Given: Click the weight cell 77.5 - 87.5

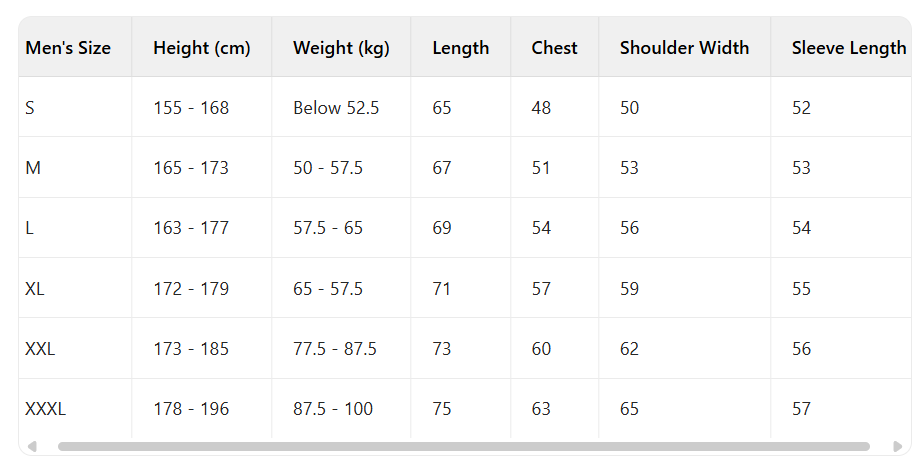Looking at the screenshot, I should (x=335, y=349).
